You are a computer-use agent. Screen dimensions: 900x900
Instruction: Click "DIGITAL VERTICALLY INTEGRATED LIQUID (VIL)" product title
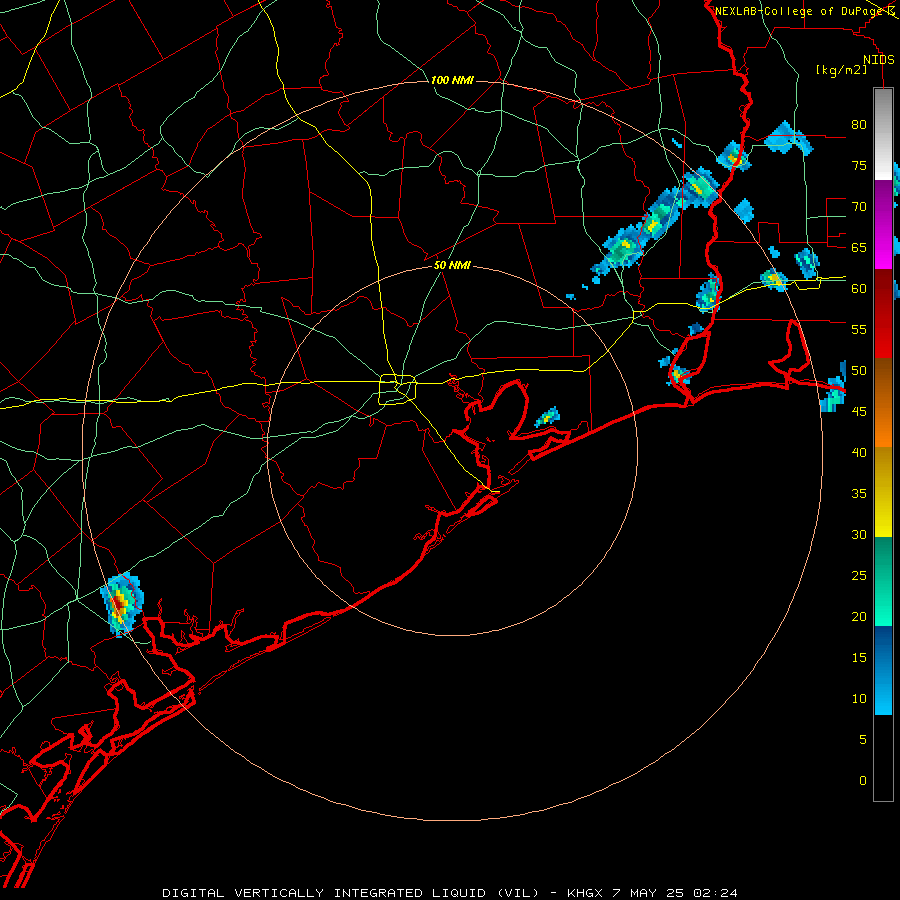point(351,893)
